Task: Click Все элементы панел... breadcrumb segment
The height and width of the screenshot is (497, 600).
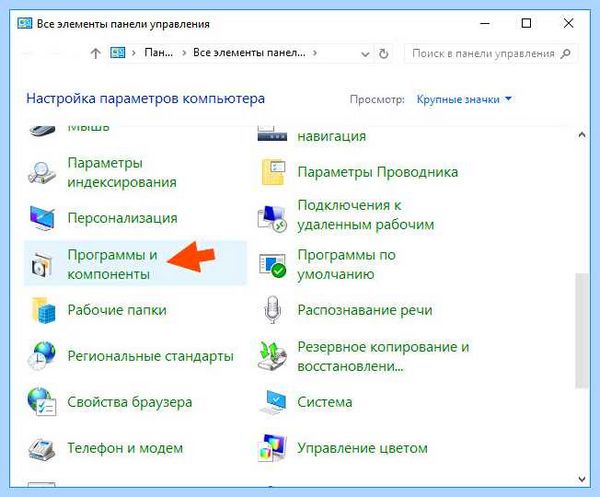Action: 249,53
